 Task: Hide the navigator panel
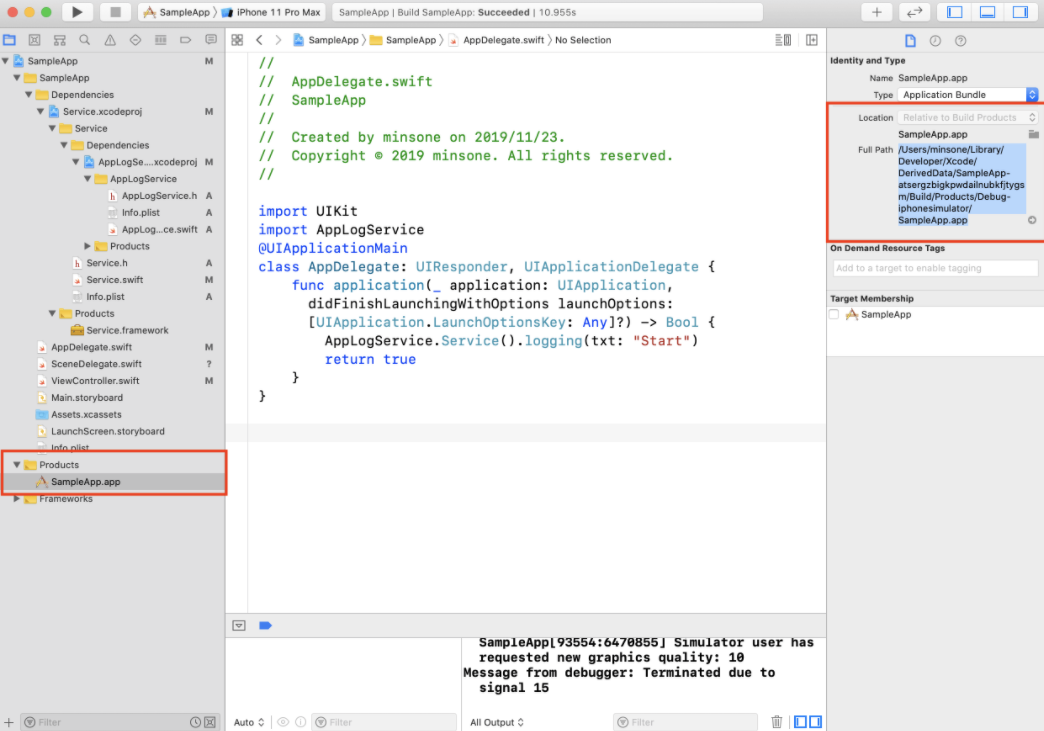click(x=954, y=12)
